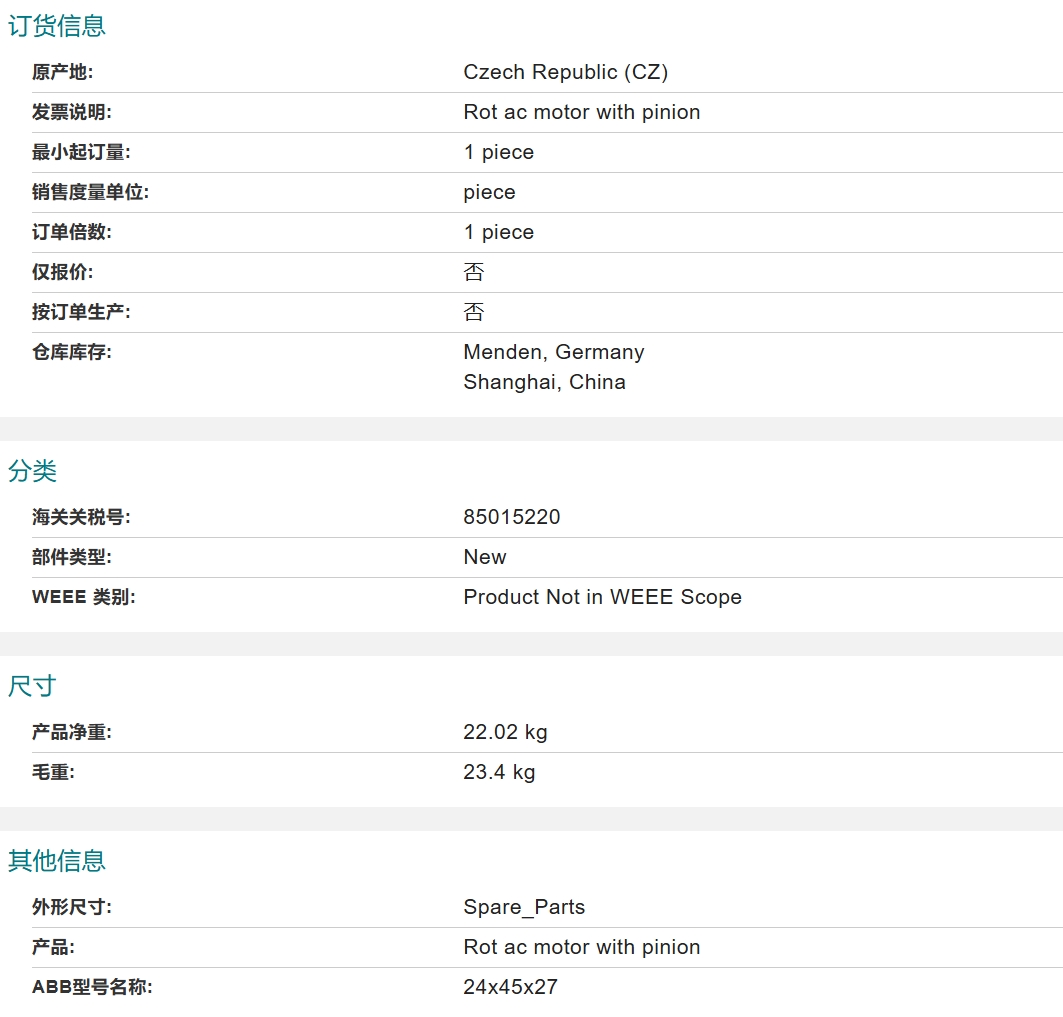
Task: Select the 24x45x27 ABB type designation
Action: coord(510,986)
